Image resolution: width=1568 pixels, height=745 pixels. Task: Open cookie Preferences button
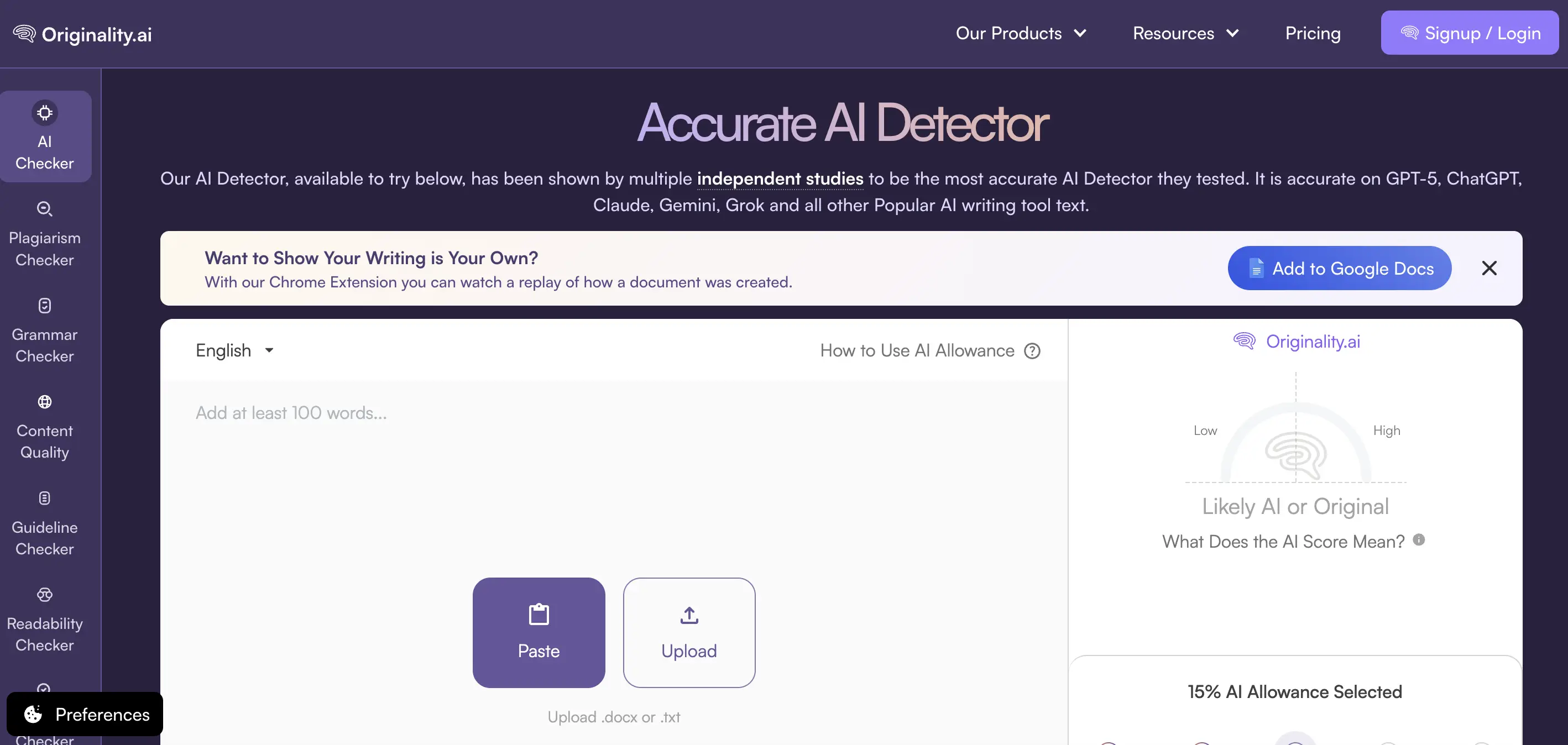coord(85,714)
